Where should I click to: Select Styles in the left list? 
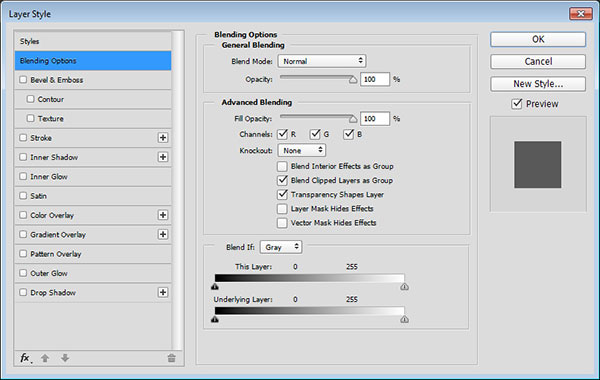coord(93,41)
